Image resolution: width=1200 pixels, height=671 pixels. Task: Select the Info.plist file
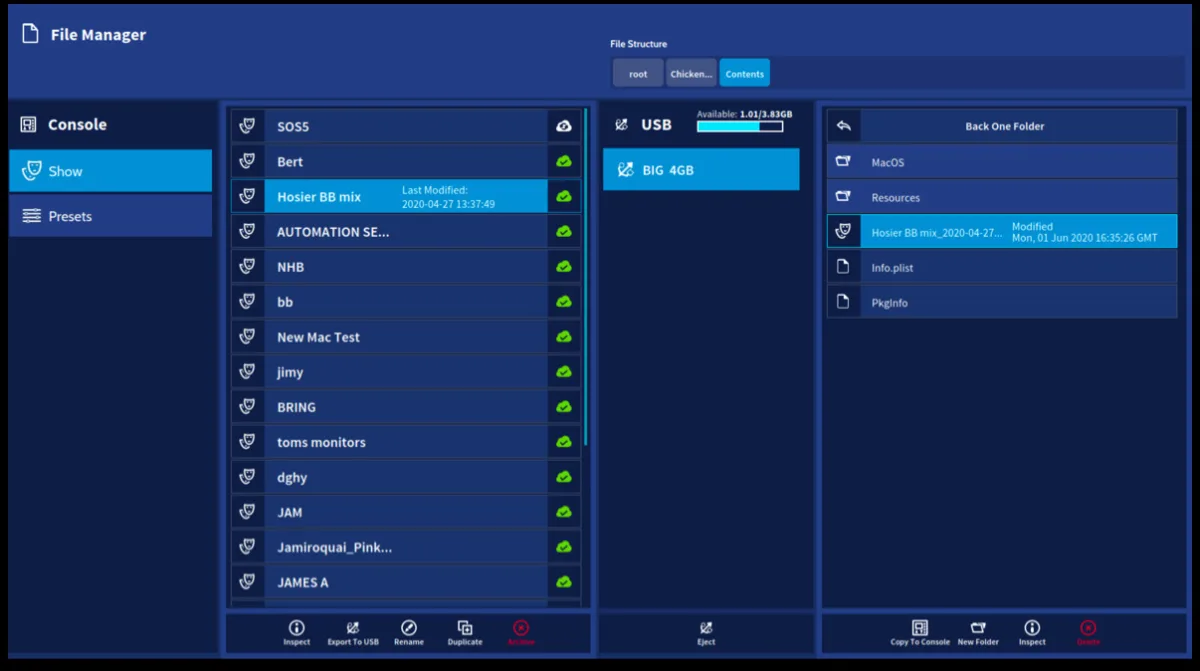pos(1002,267)
